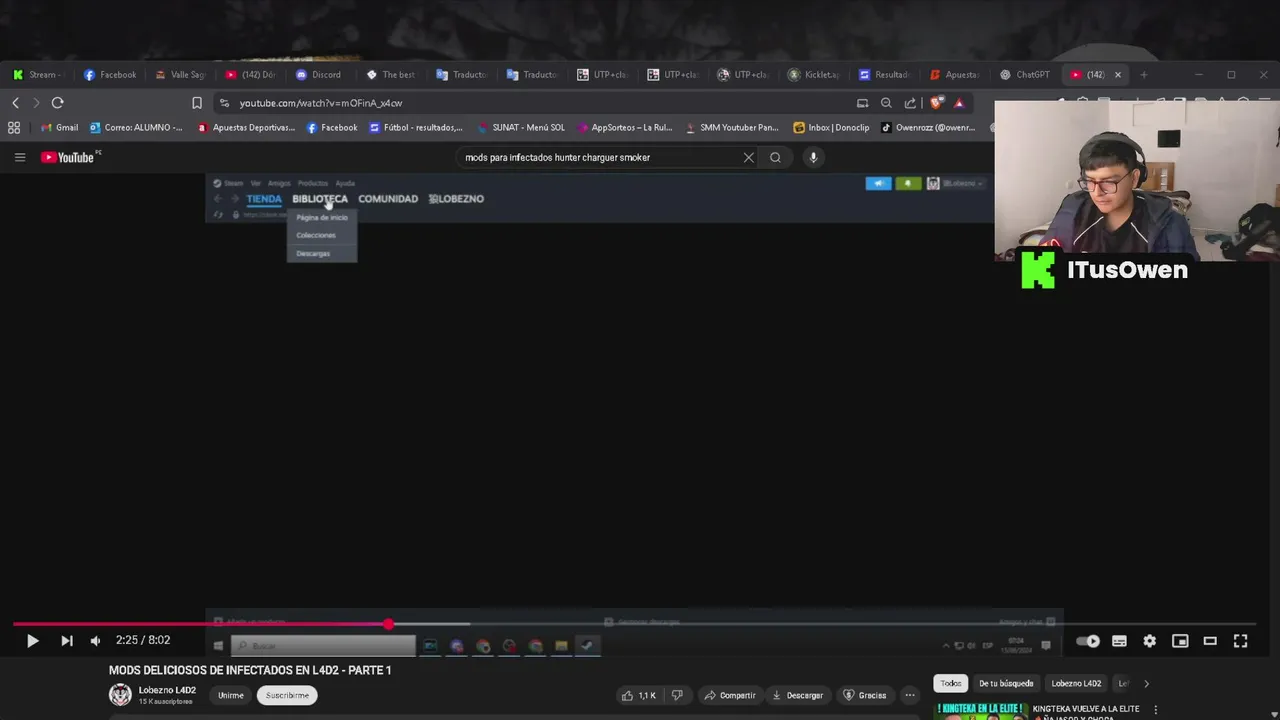Open the Correo: ALUMNO bookmark
The width and height of the screenshot is (1280, 720).
pos(136,127)
